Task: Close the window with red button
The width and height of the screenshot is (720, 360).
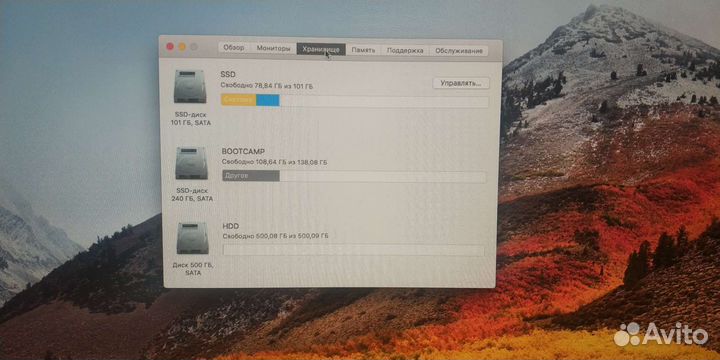Action: (170, 46)
